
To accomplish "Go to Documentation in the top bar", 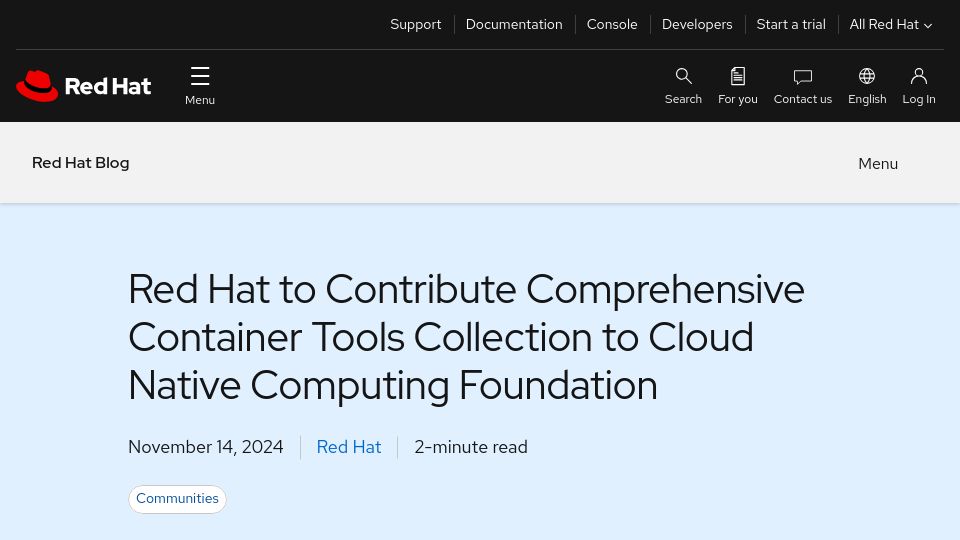I will (x=514, y=24).
